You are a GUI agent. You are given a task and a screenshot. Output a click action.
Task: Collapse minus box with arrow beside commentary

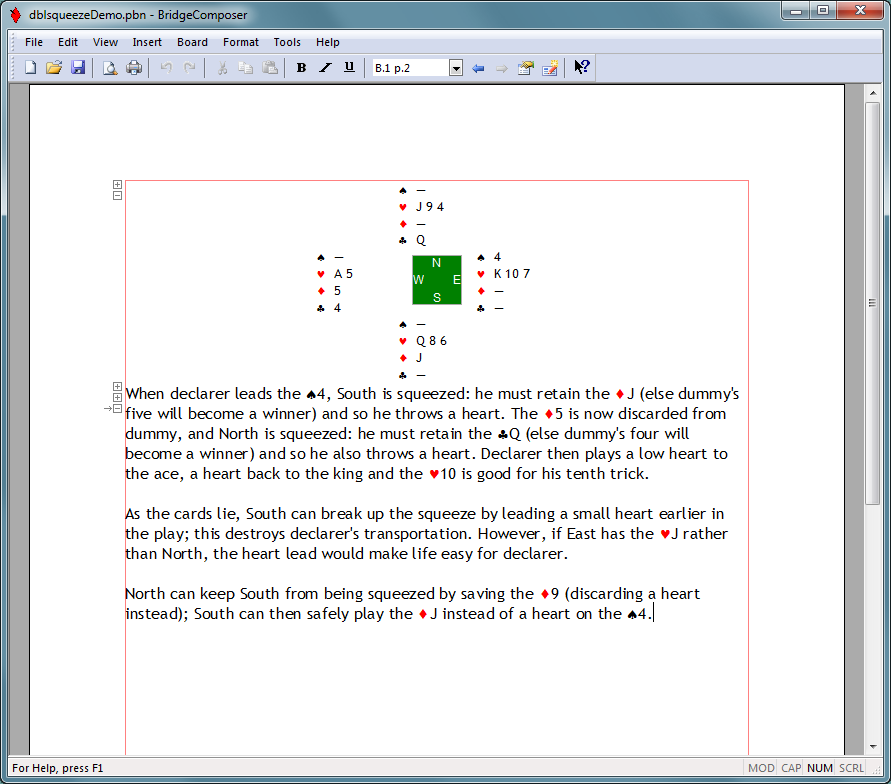117,408
